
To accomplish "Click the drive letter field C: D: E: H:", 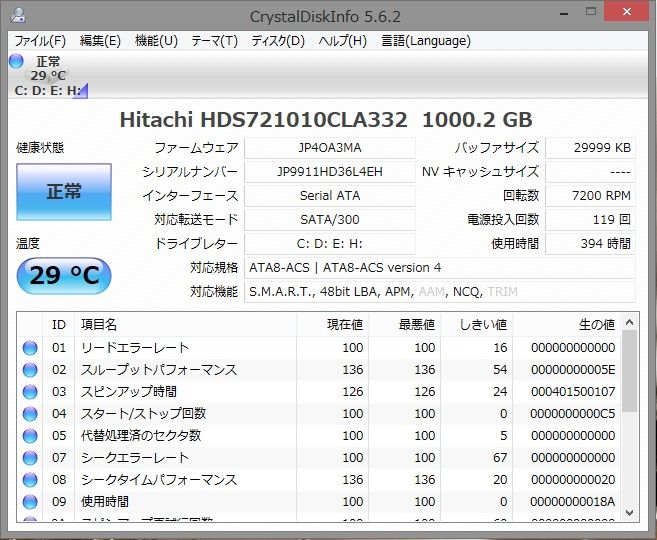I will 330,244.
